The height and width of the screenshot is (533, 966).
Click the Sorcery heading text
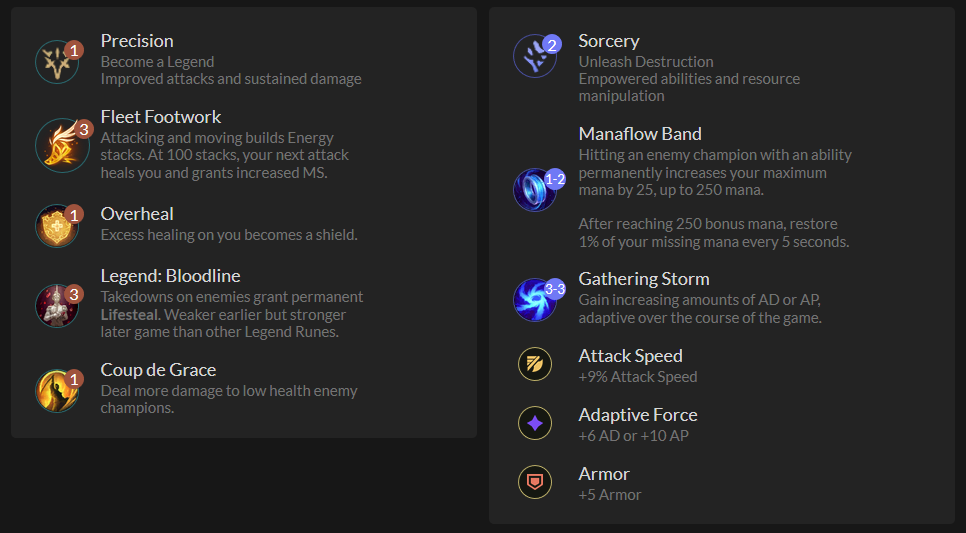click(608, 41)
